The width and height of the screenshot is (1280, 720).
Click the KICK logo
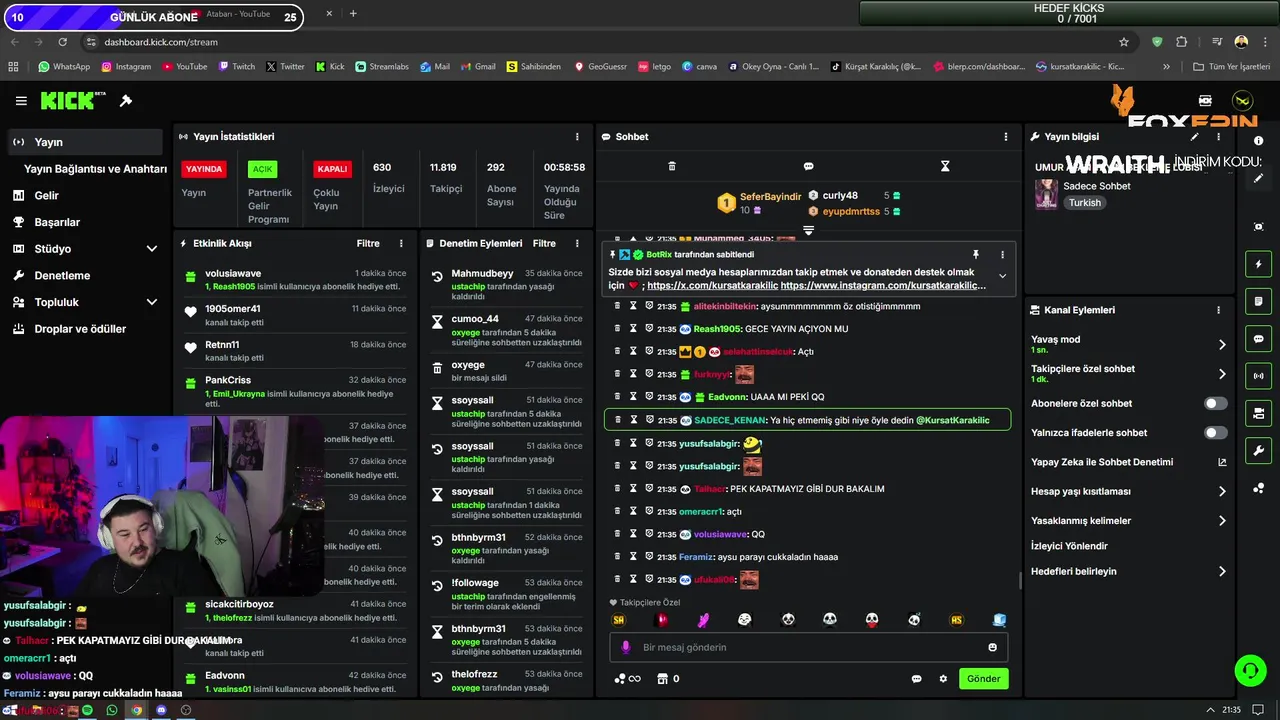click(73, 101)
